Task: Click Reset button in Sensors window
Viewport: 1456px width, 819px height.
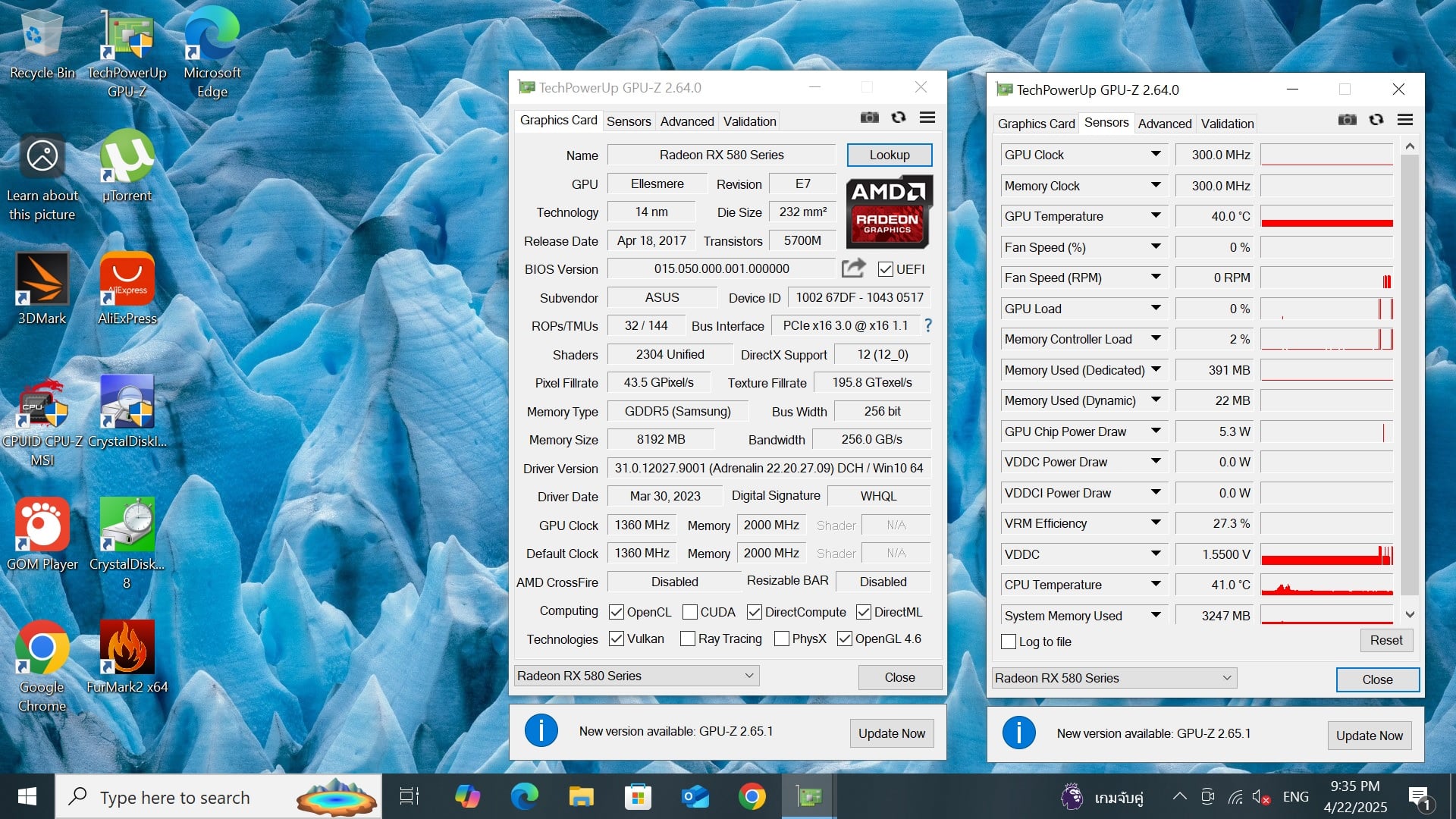Action: 1386,640
